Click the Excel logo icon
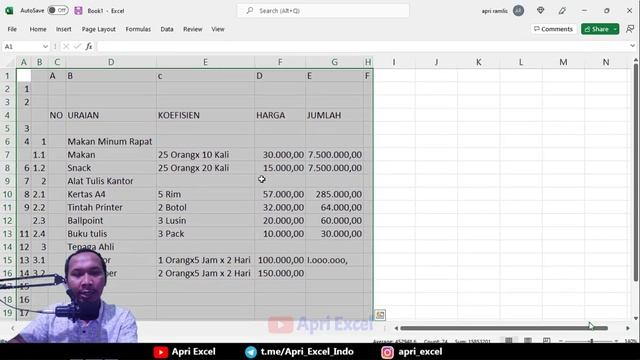640x360 pixels. click(9, 11)
